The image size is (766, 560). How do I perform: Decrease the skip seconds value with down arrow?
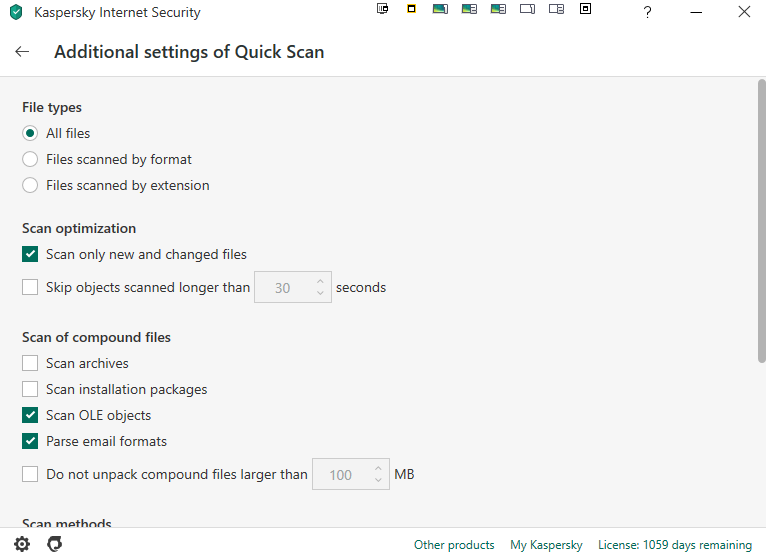coord(320,294)
